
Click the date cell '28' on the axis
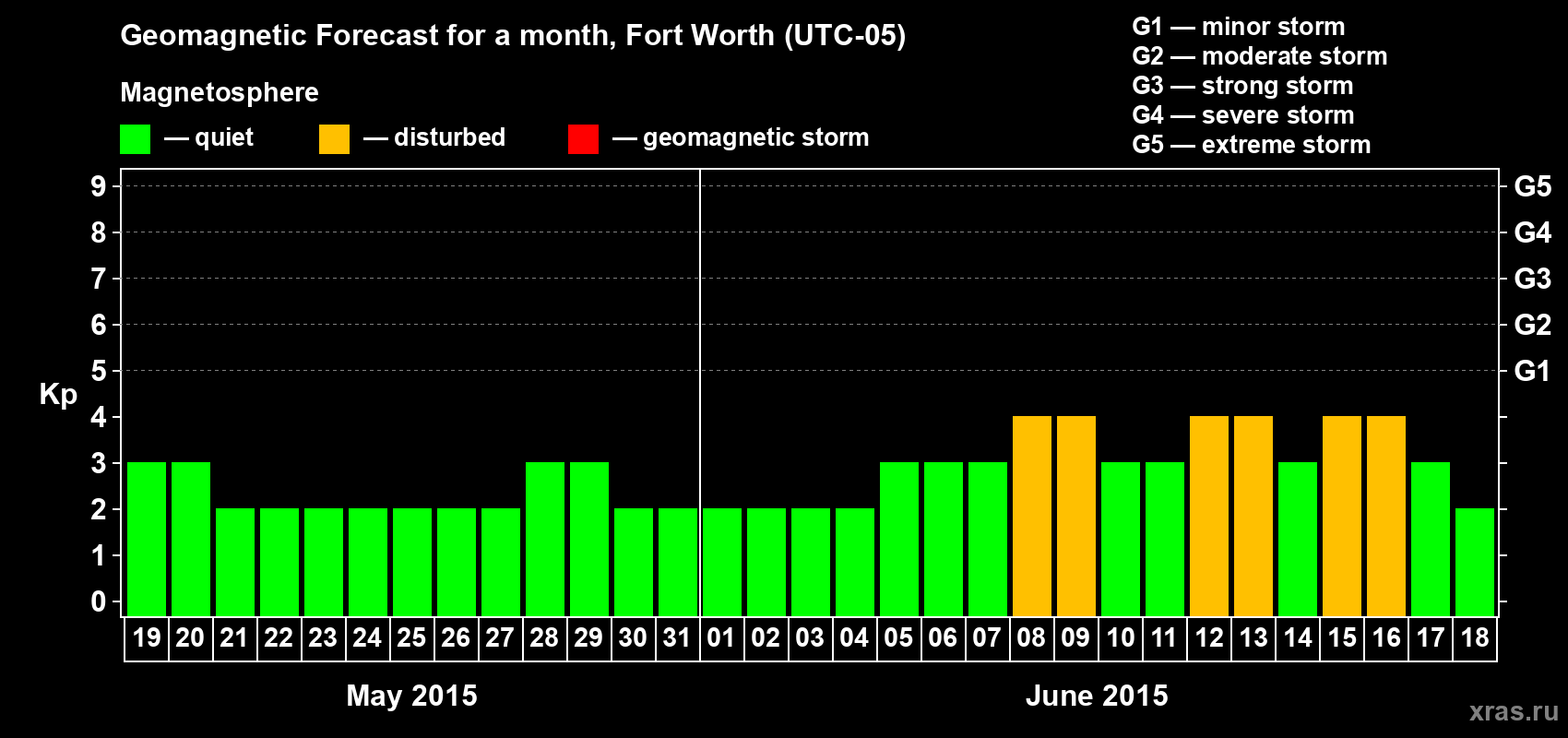tap(544, 638)
